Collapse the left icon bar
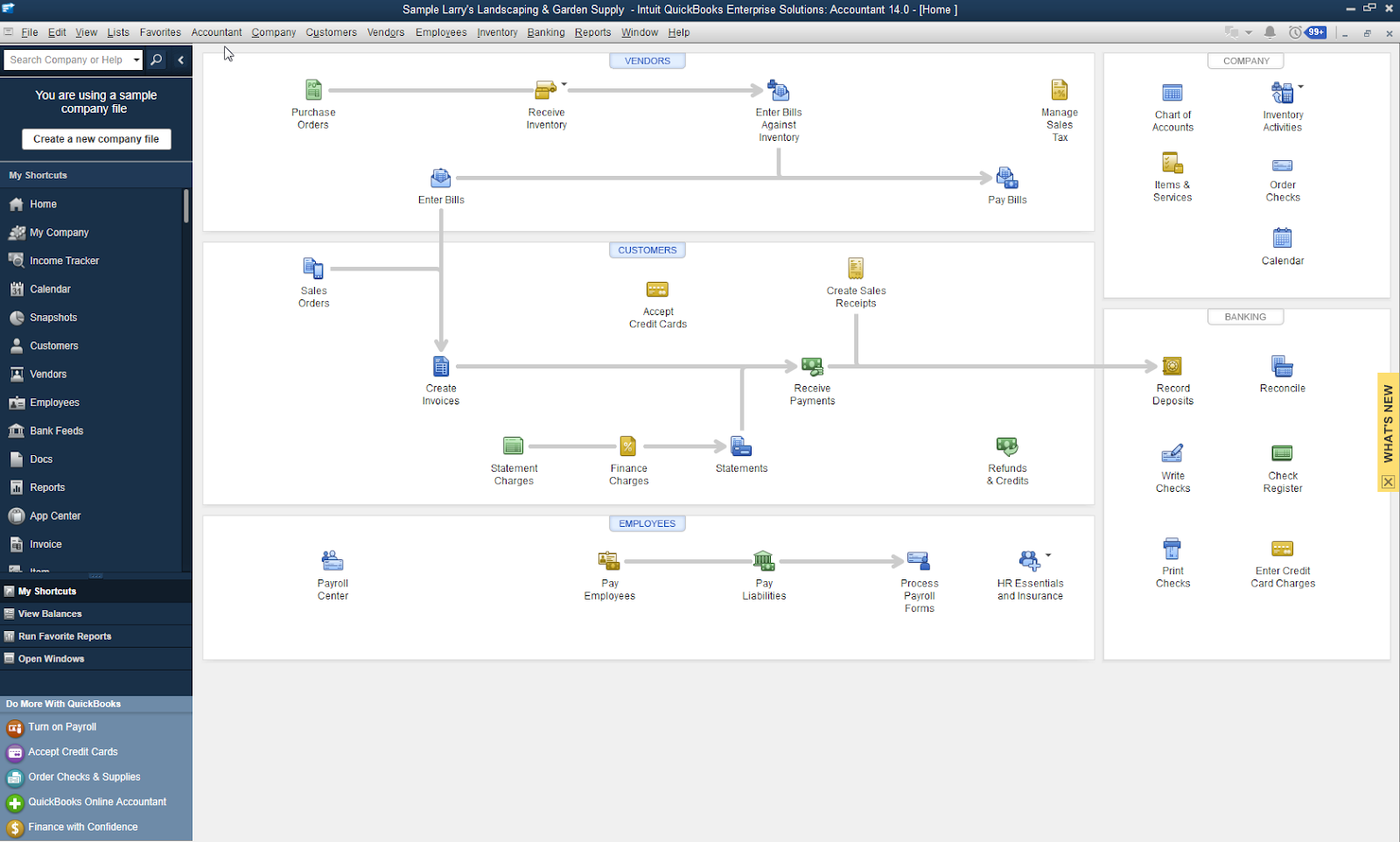This screenshot has width=1400, height=842. tap(181, 60)
